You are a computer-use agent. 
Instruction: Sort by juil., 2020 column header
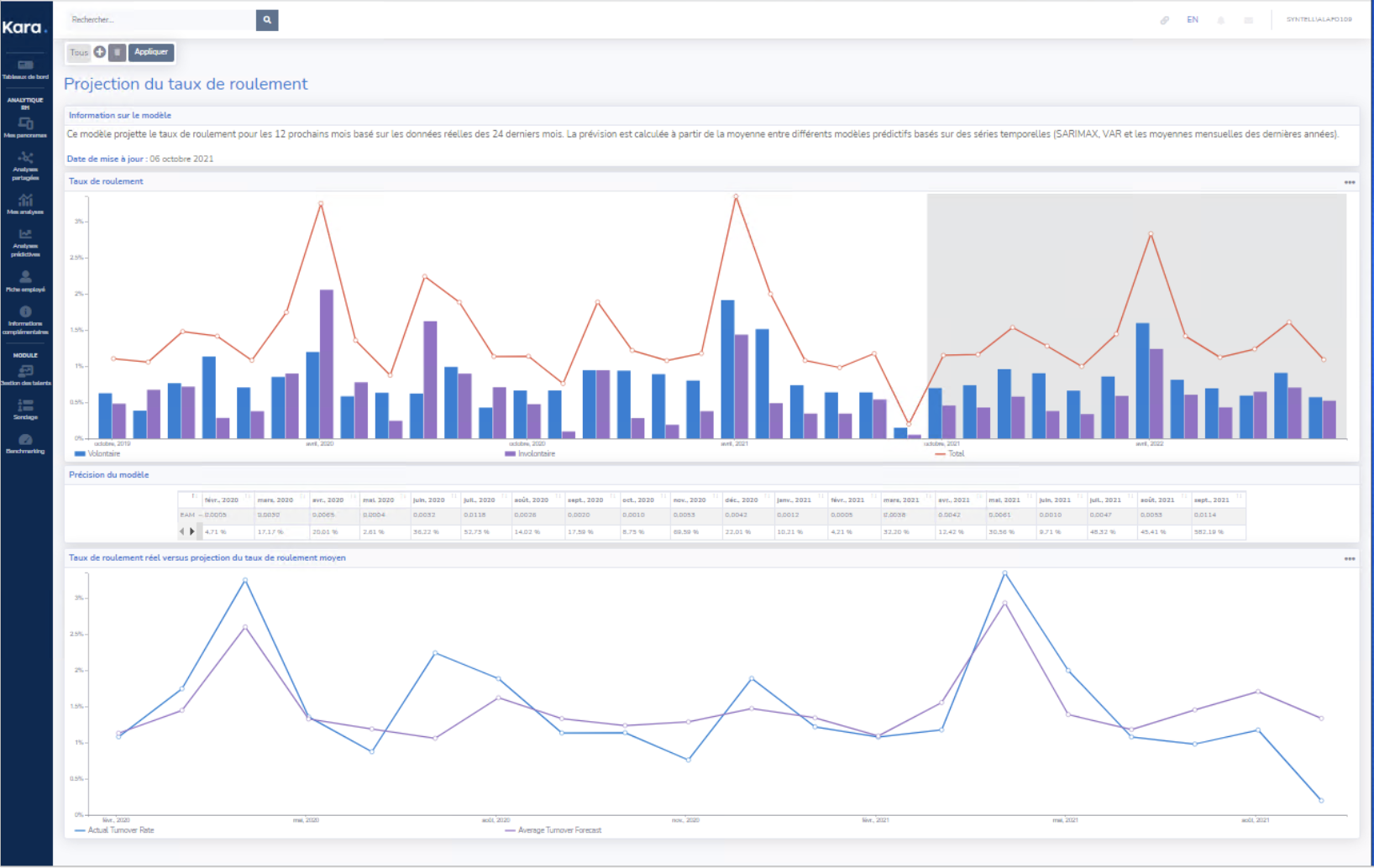486,499
